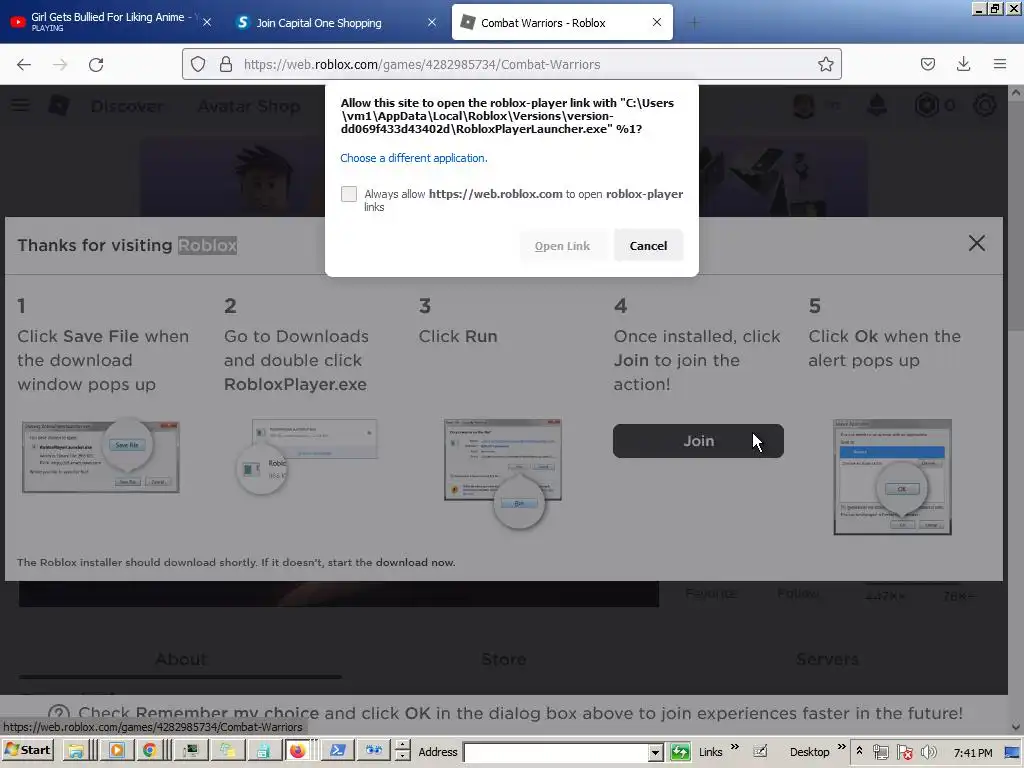The height and width of the screenshot is (768, 1024).
Task: Click the Run dialog step thumbnail
Action: click(503, 472)
